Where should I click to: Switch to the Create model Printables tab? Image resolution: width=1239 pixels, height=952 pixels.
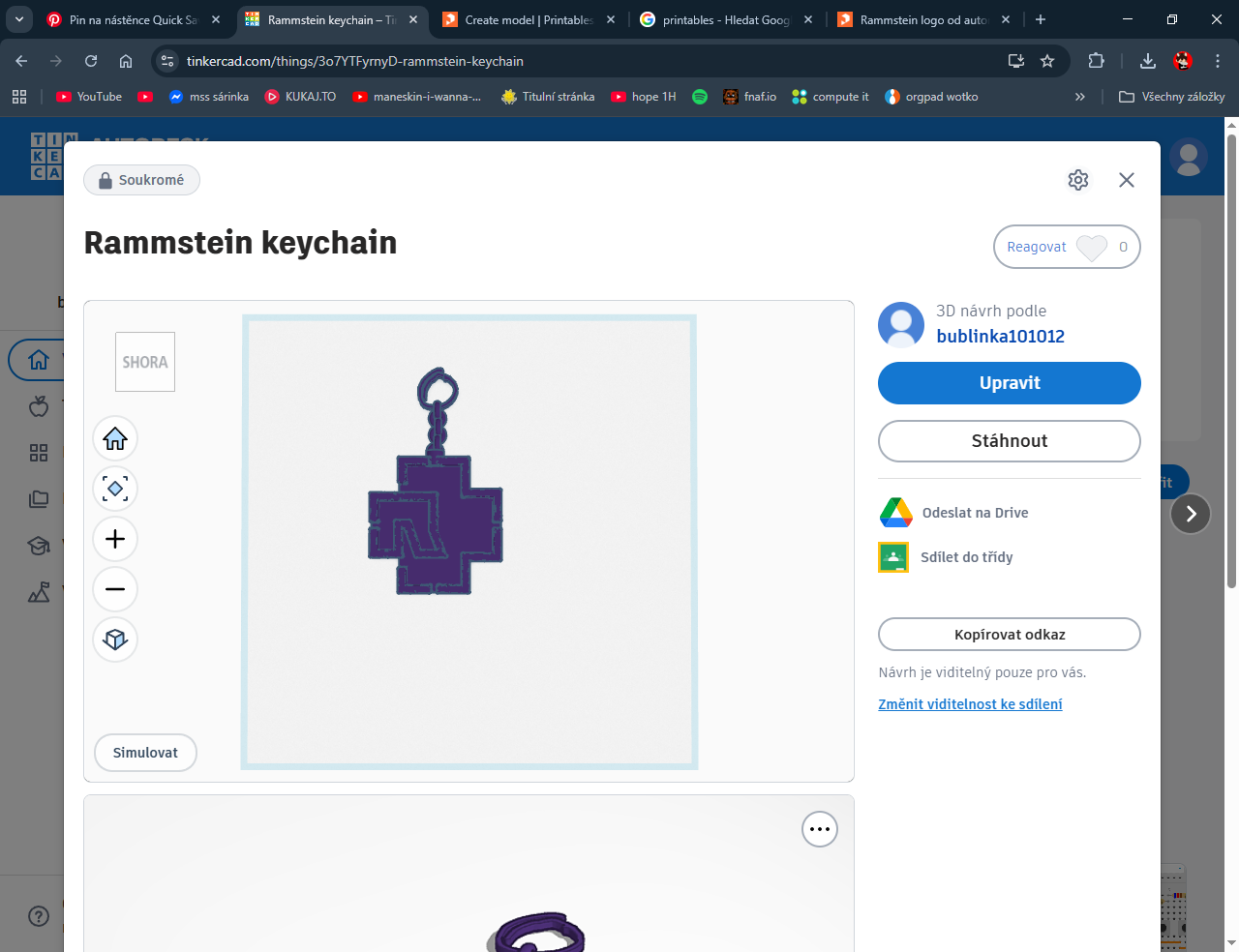click(529, 19)
